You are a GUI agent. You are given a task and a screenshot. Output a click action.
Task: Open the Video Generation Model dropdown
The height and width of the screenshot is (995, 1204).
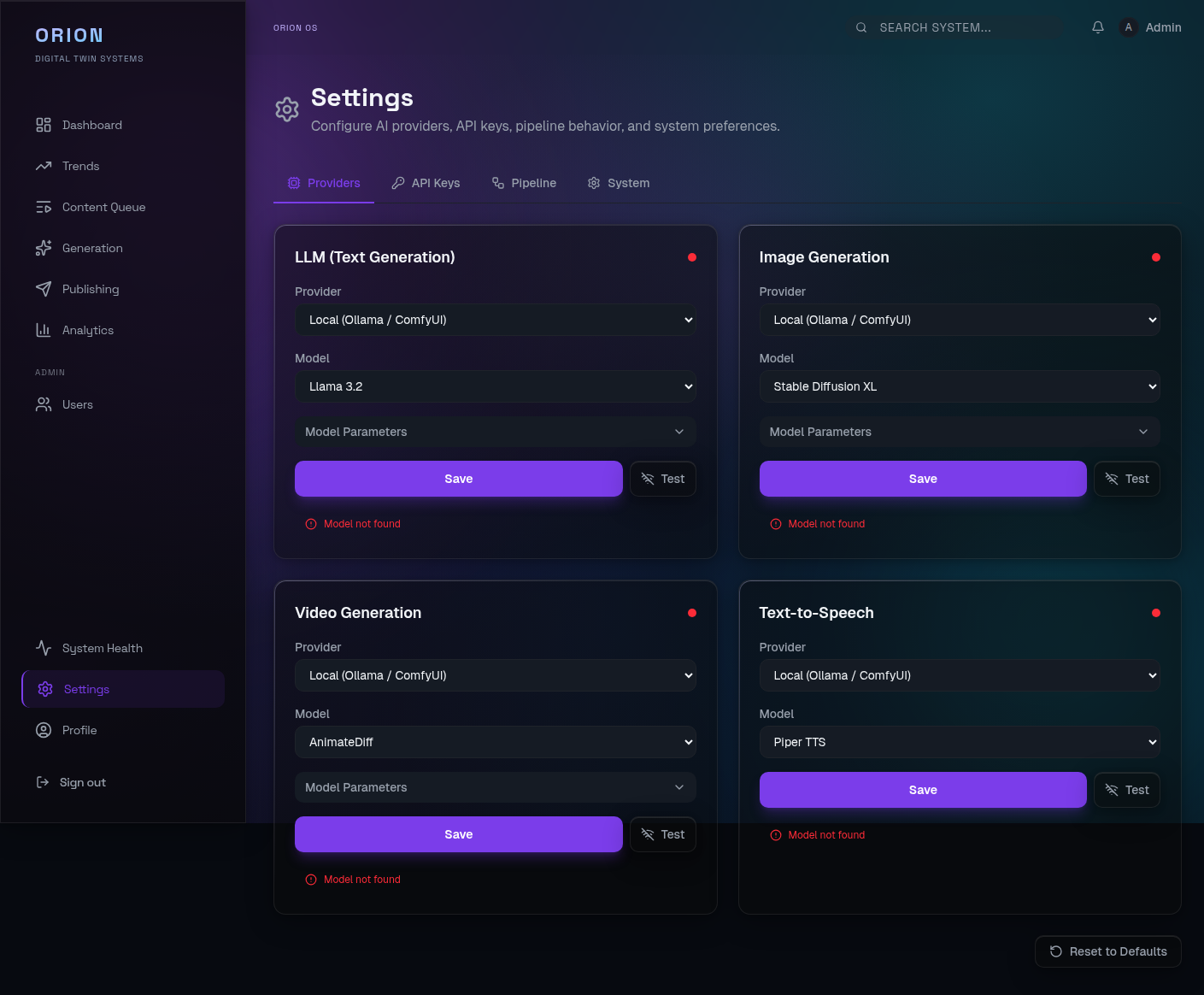pyautogui.click(x=496, y=742)
